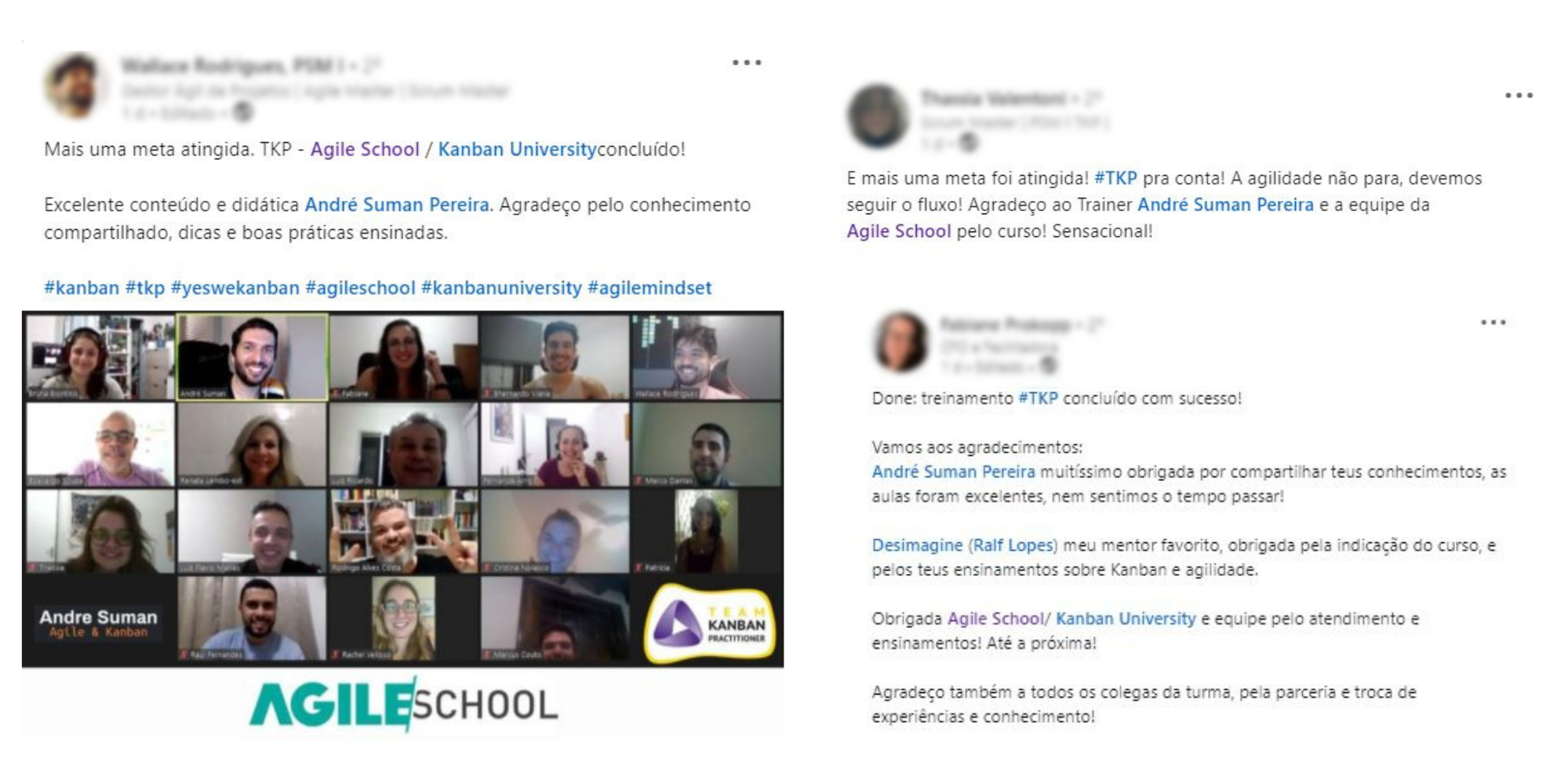The width and height of the screenshot is (1568, 784).
Task: Open the three-dot menu on Wallace's post
Action: click(x=747, y=63)
